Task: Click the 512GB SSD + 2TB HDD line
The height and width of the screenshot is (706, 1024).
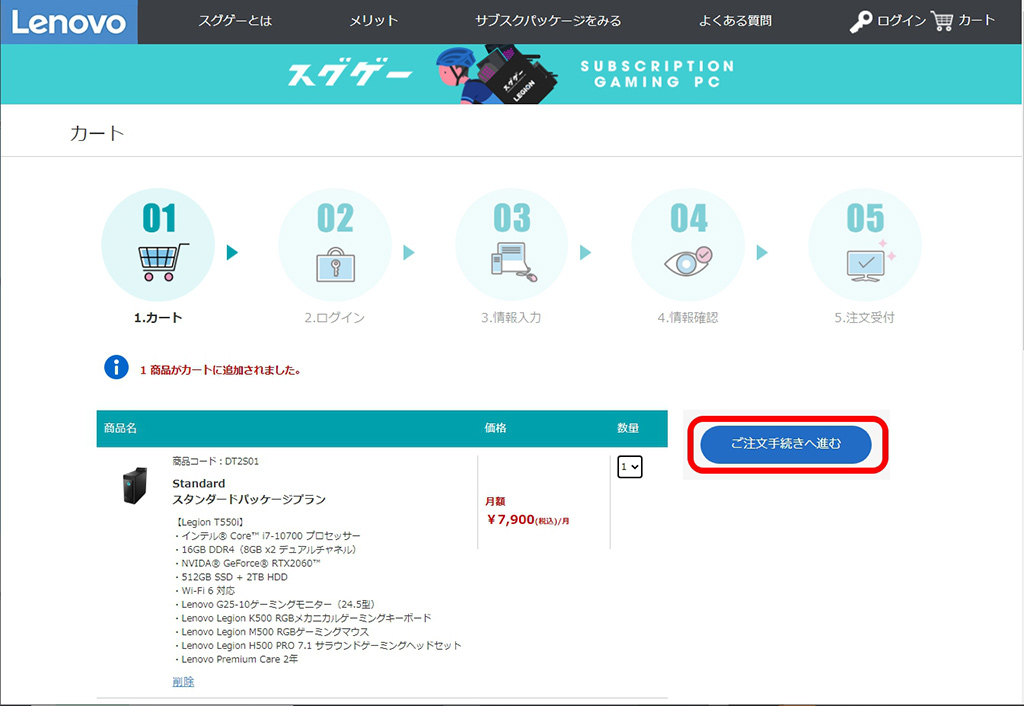Action: coord(232,577)
